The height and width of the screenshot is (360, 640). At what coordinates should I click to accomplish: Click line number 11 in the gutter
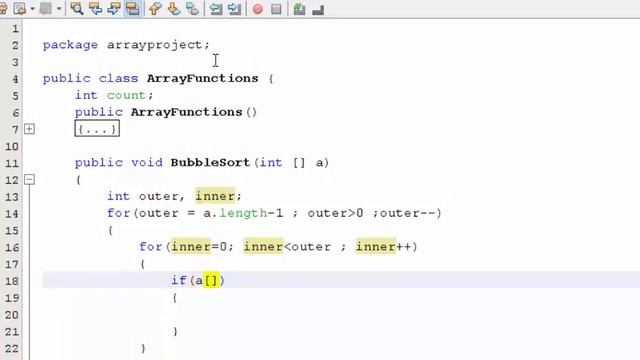[x=12, y=163]
